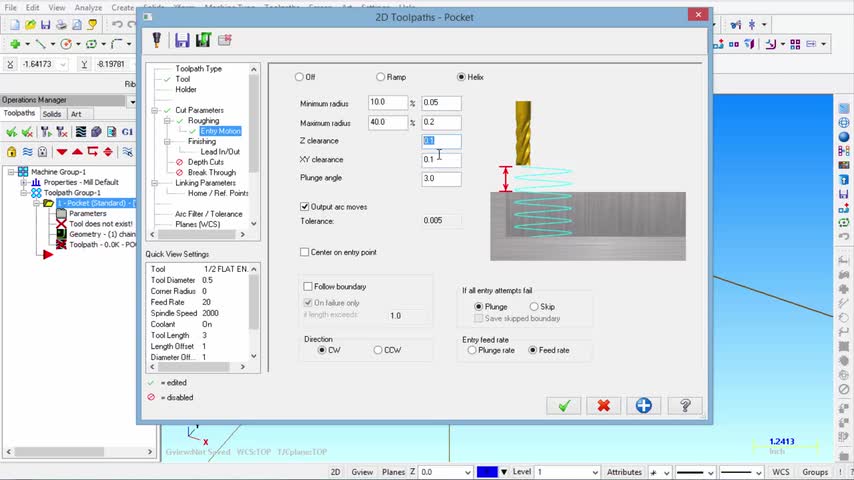Open the Analyze menu
Viewport: 854px width, 480px height.
(88, 8)
